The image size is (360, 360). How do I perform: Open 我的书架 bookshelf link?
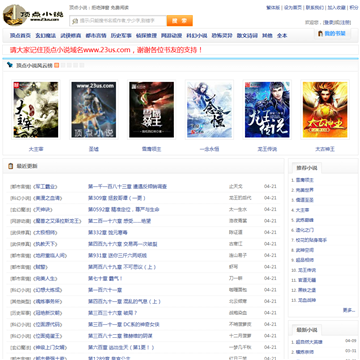[x=335, y=34]
